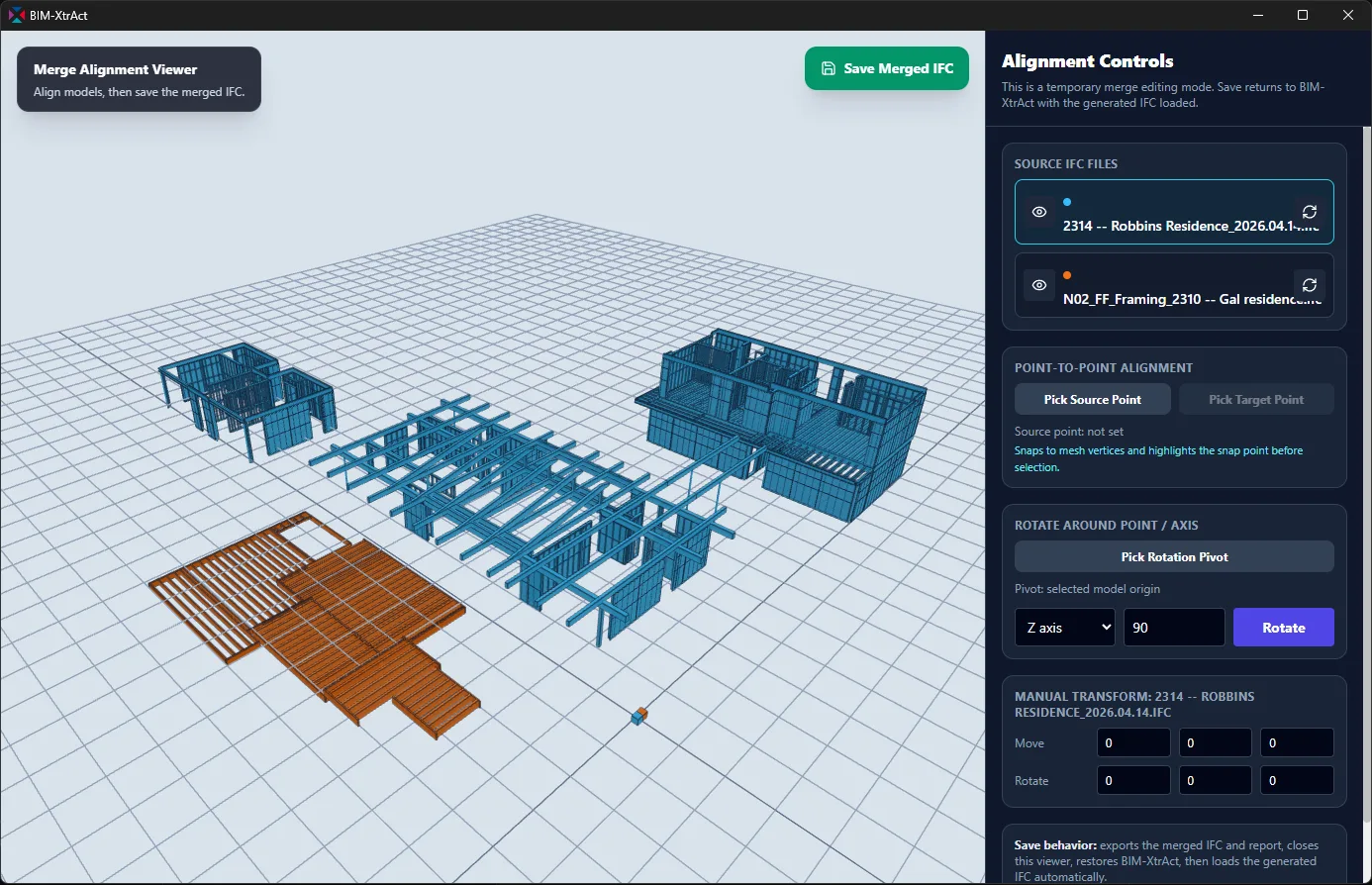Screen dimensions: 1372x885
Task: Click the "Source point: not set" status text
Action: click(x=1068, y=432)
